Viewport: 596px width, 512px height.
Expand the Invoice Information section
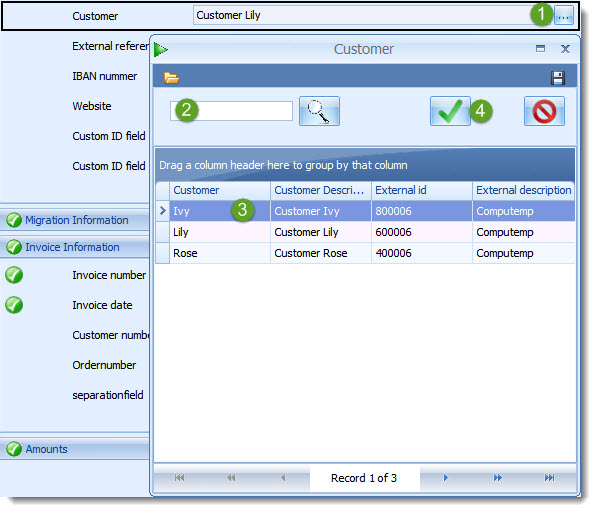pyautogui.click(x=74, y=247)
